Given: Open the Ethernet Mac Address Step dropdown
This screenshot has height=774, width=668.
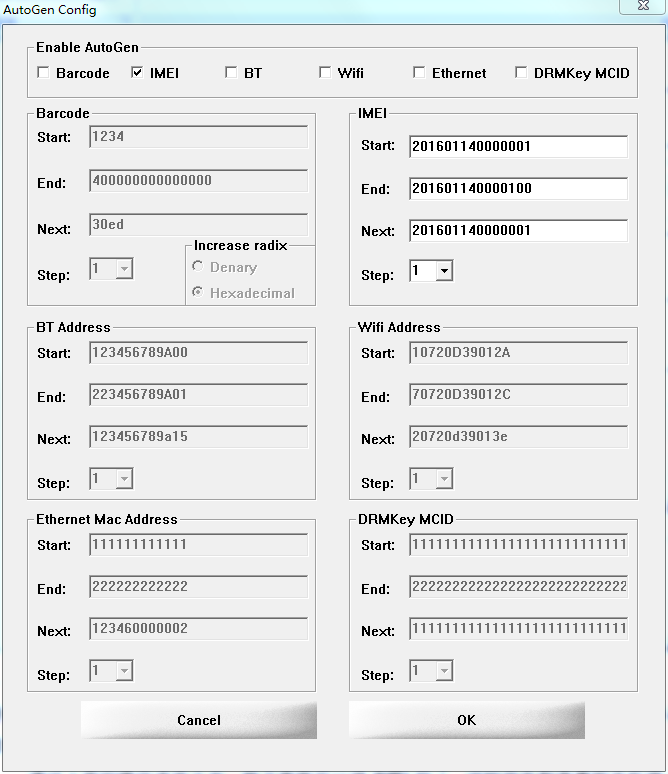Looking at the screenshot, I should tap(124, 671).
